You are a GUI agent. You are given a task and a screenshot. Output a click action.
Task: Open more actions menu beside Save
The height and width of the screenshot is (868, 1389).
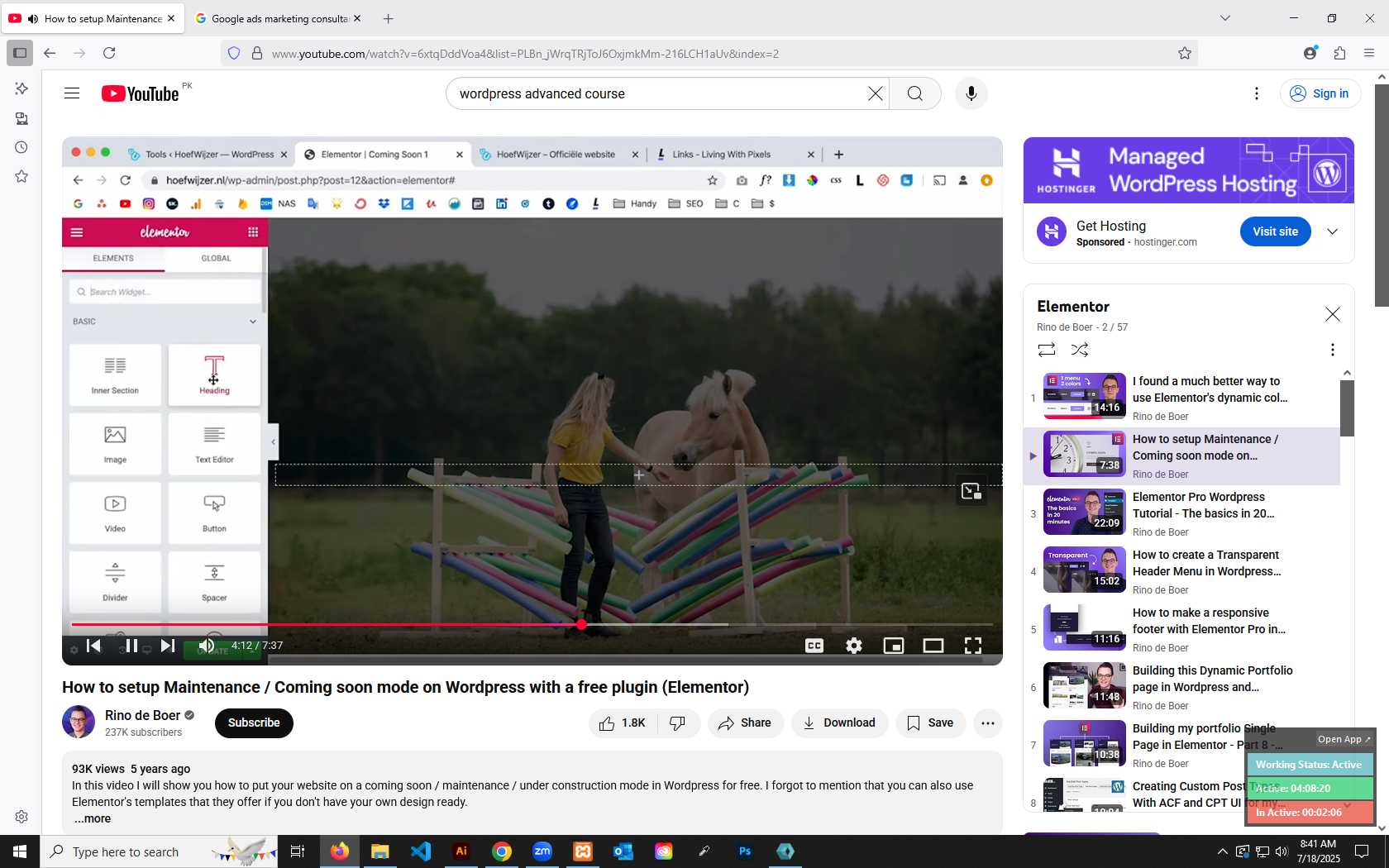[x=988, y=723]
